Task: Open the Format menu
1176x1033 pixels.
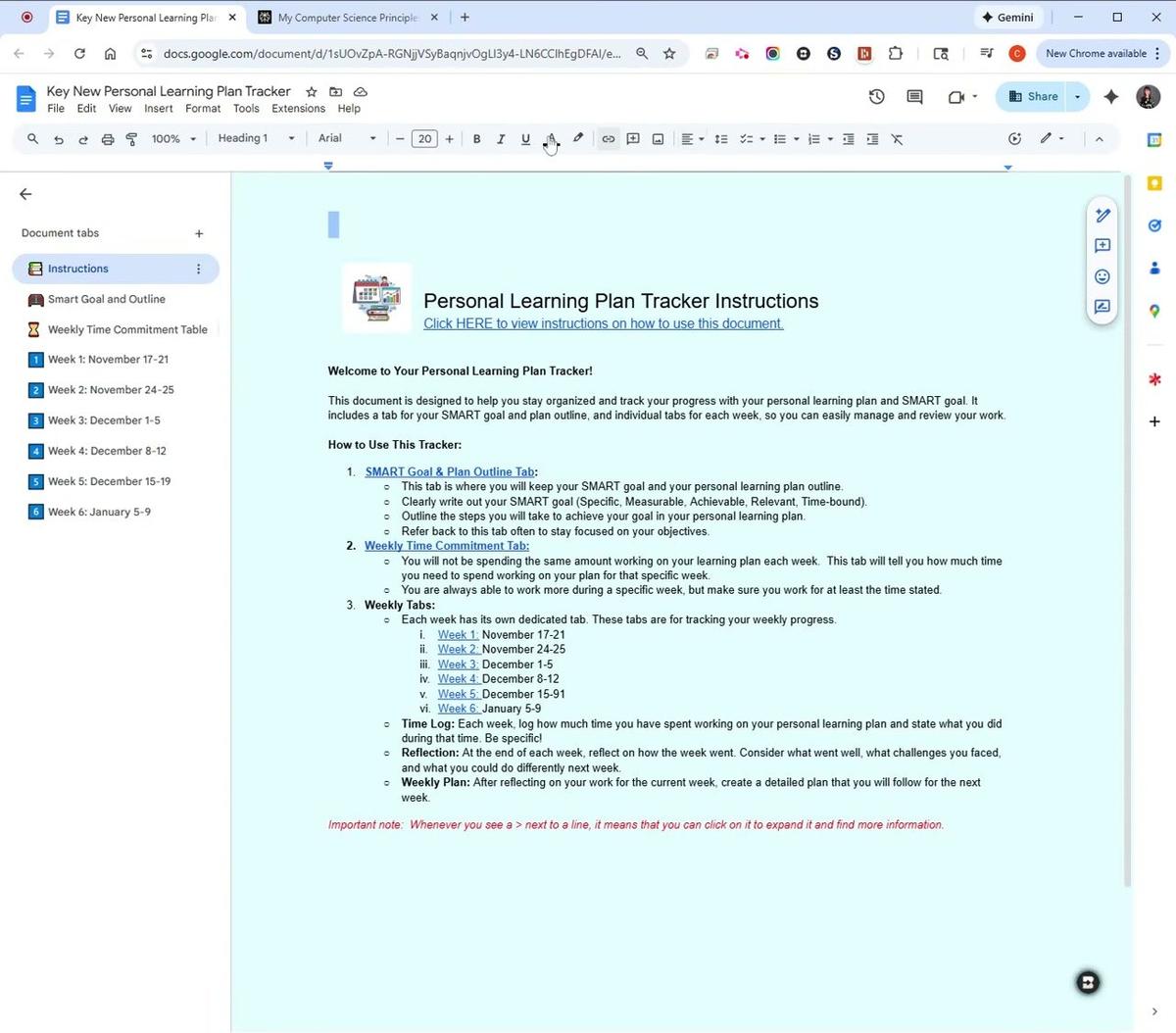Action: click(203, 108)
